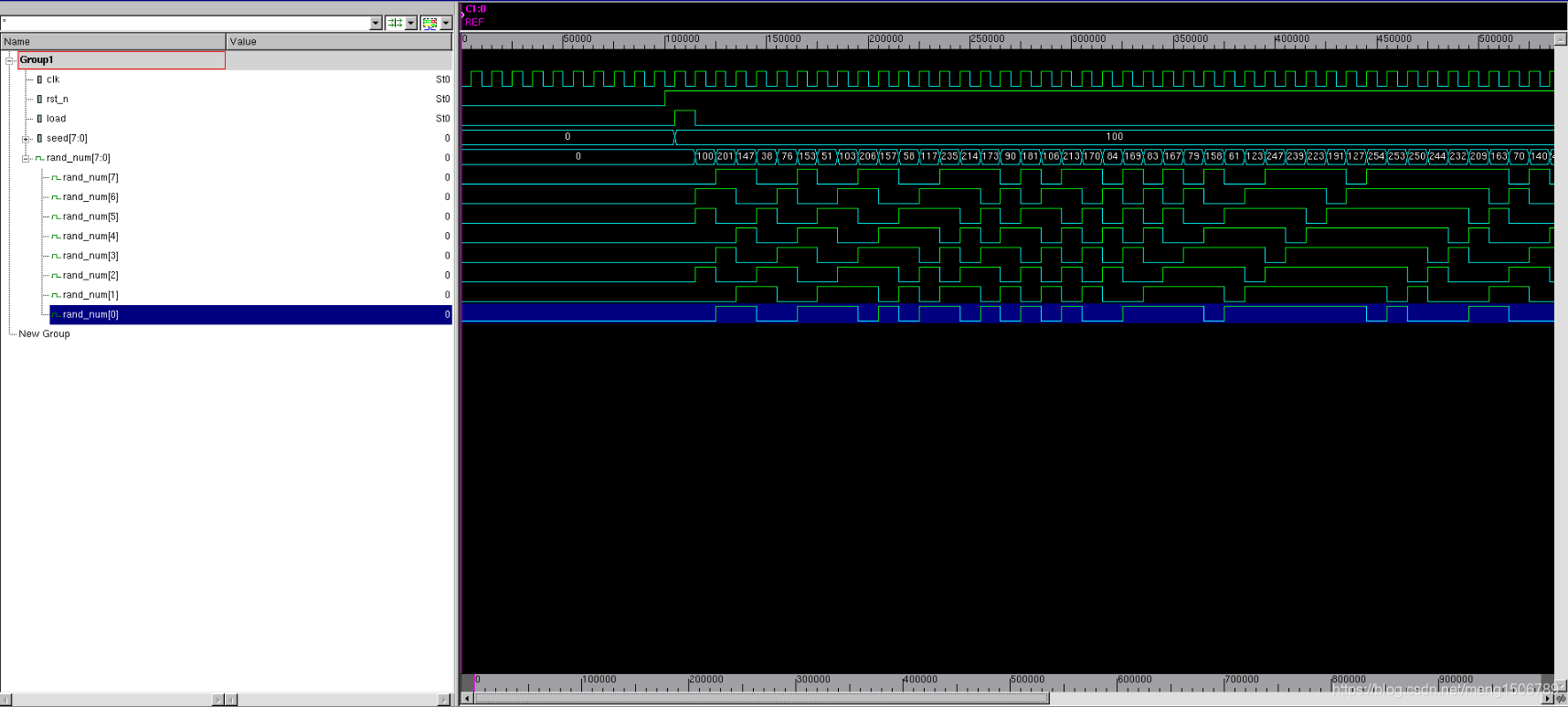Click the St0 value of rst_n

(x=442, y=99)
